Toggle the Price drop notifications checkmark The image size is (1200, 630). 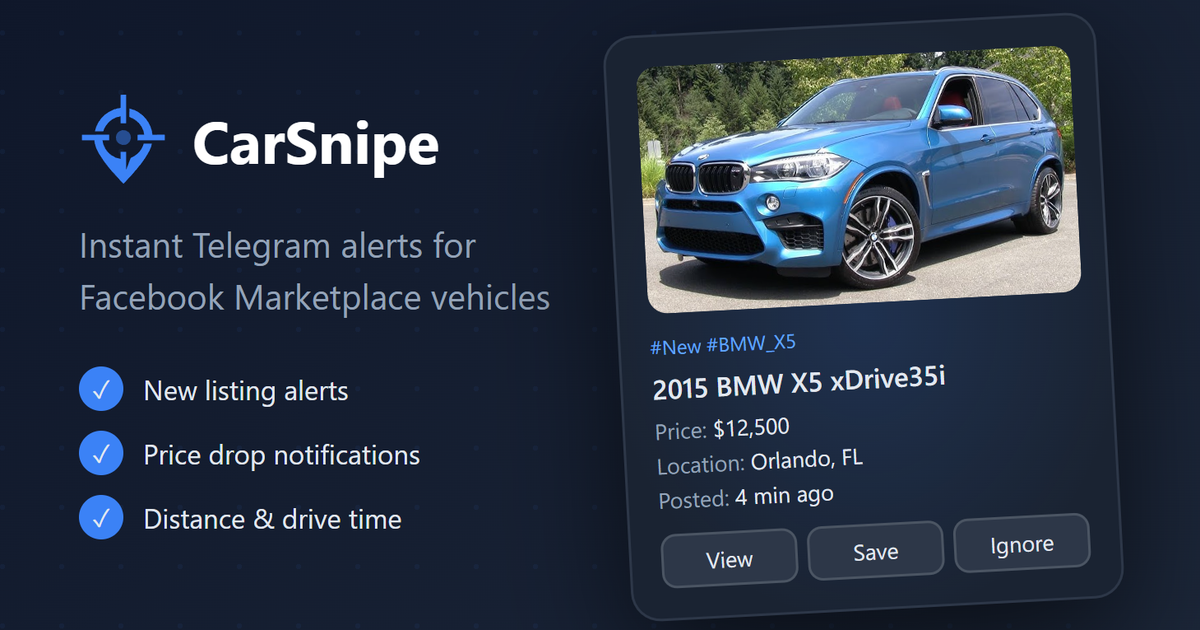(x=101, y=455)
